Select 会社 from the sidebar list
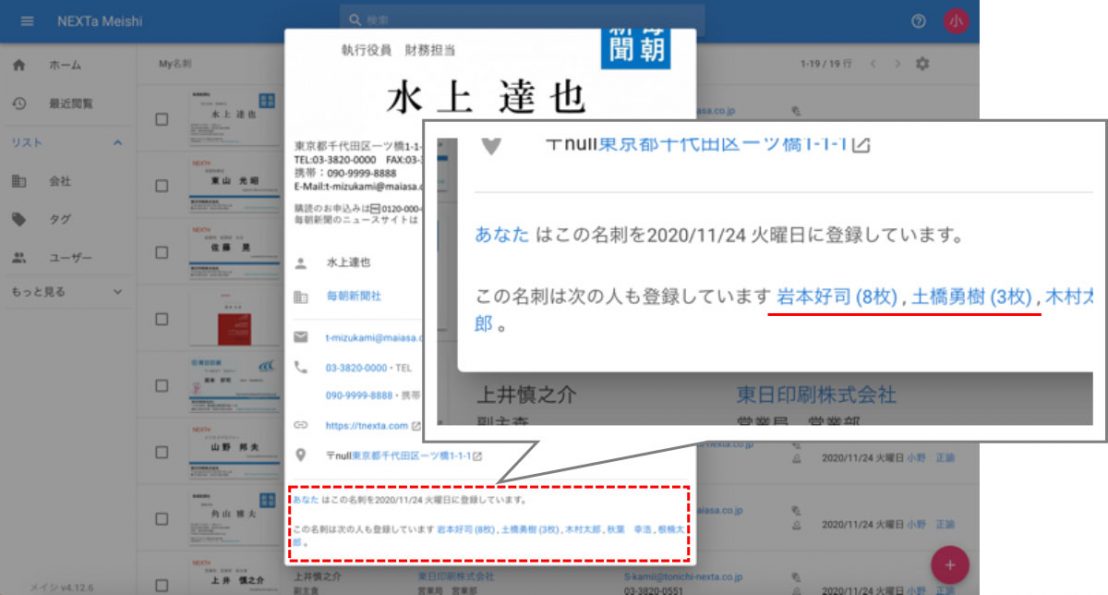1108x595 pixels. point(60,182)
